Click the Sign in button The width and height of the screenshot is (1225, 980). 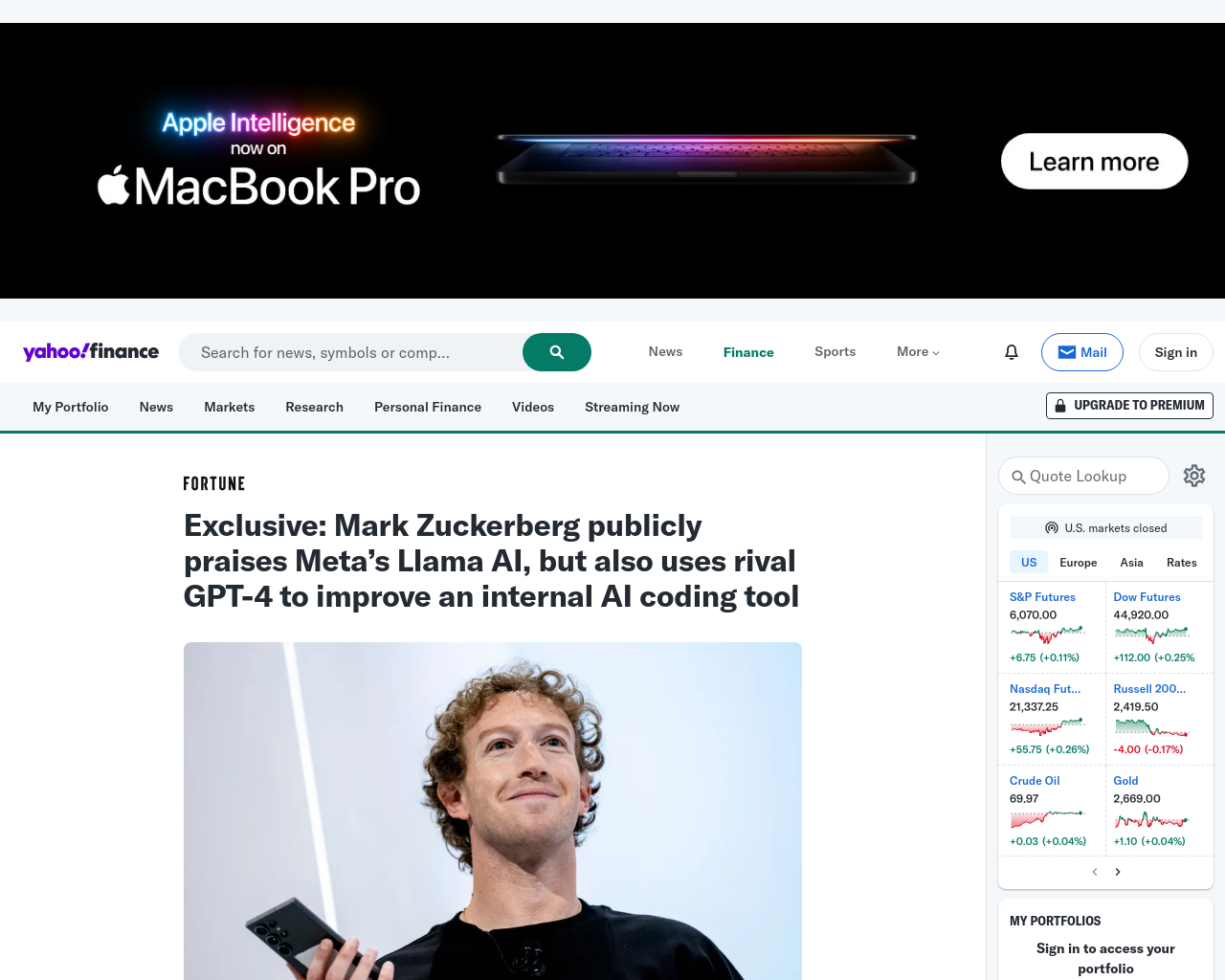[1176, 352]
